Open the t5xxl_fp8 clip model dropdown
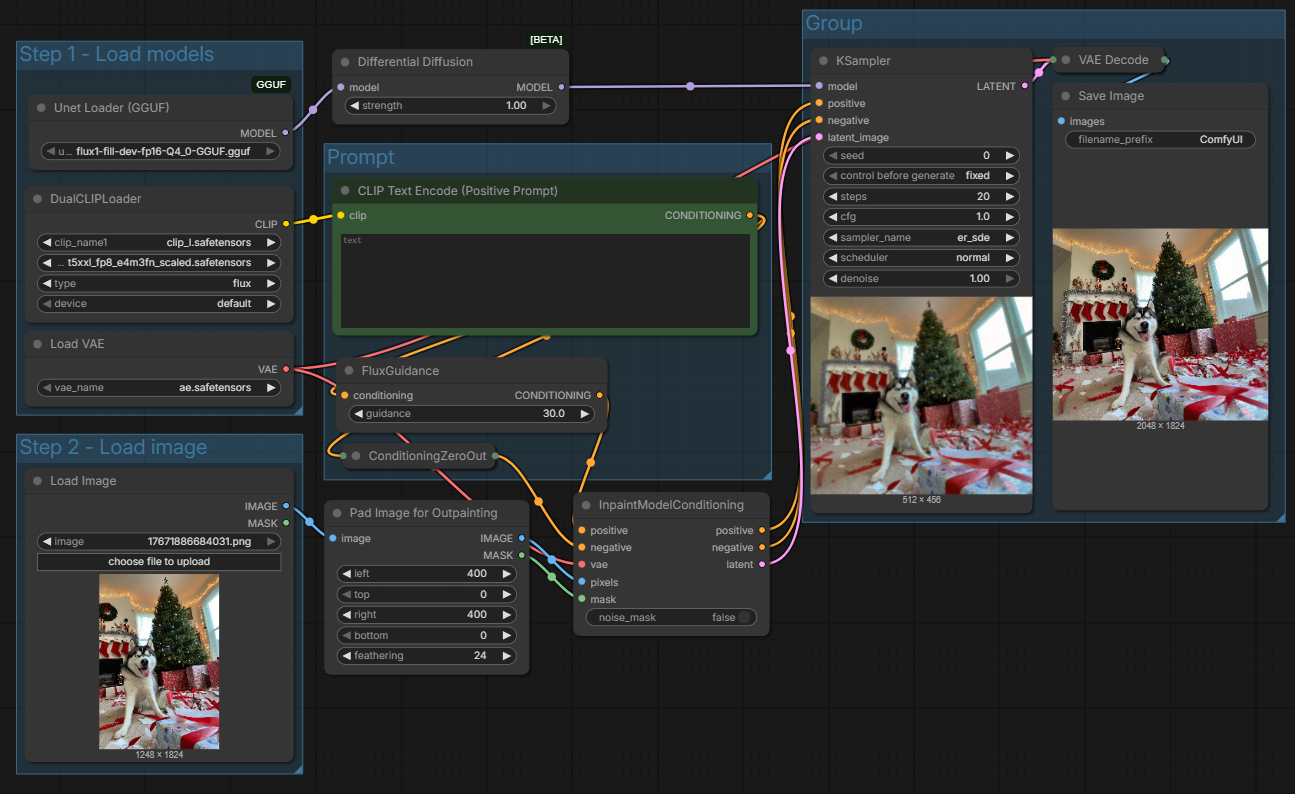The image size is (1295, 794). tap(159, 263)
